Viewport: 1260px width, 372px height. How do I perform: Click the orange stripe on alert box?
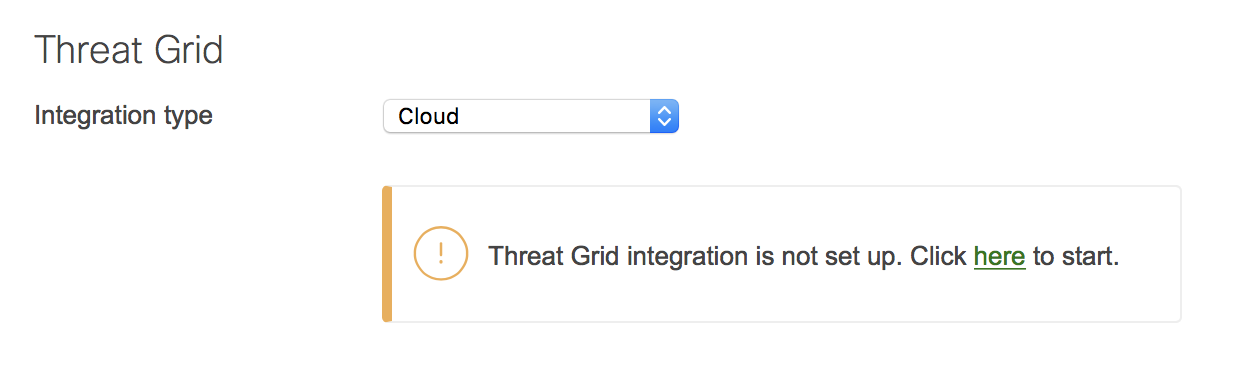pyautogui.click(x=387, y=254)
